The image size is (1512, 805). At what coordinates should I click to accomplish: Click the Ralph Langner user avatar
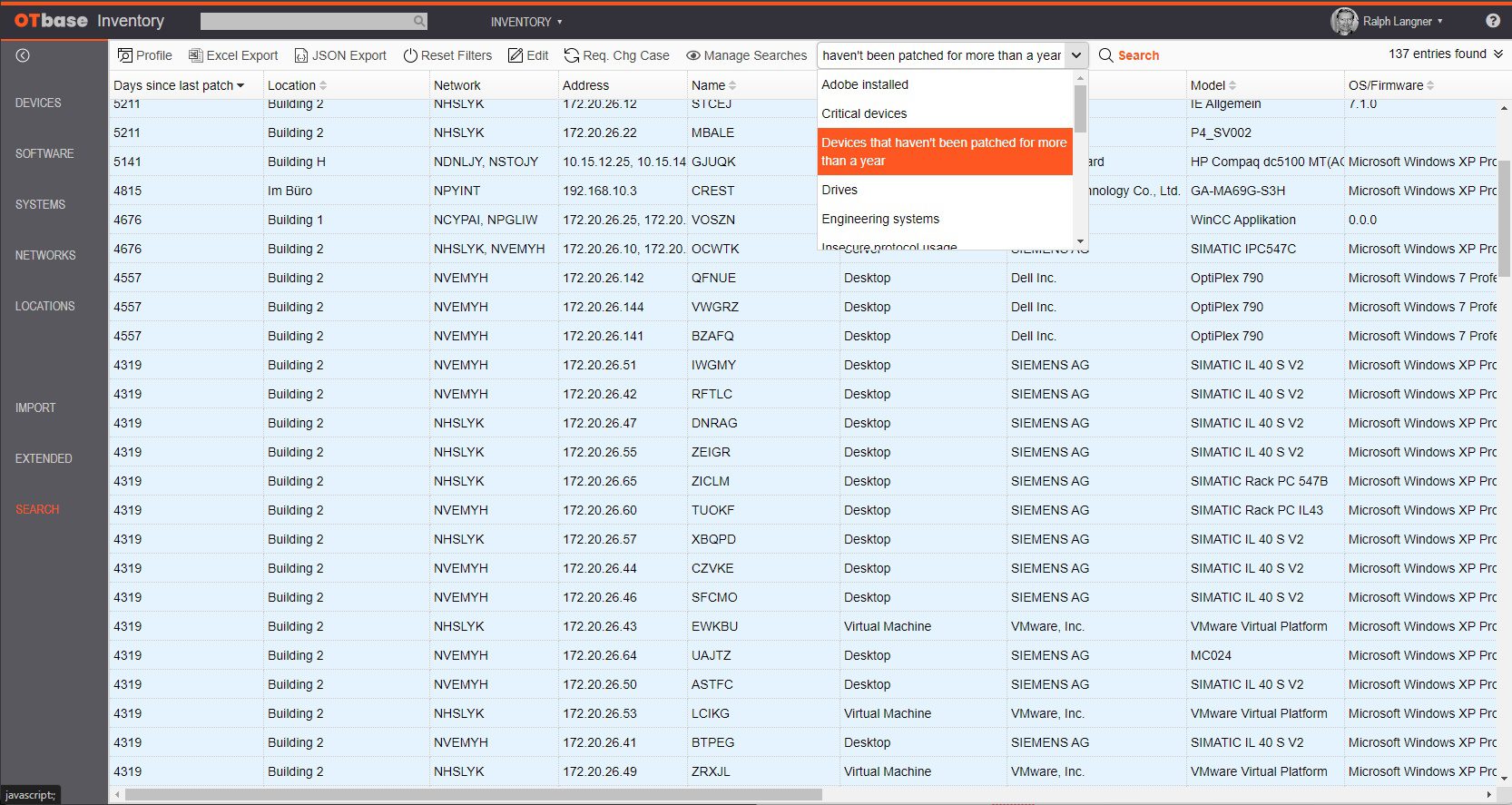1344,21
